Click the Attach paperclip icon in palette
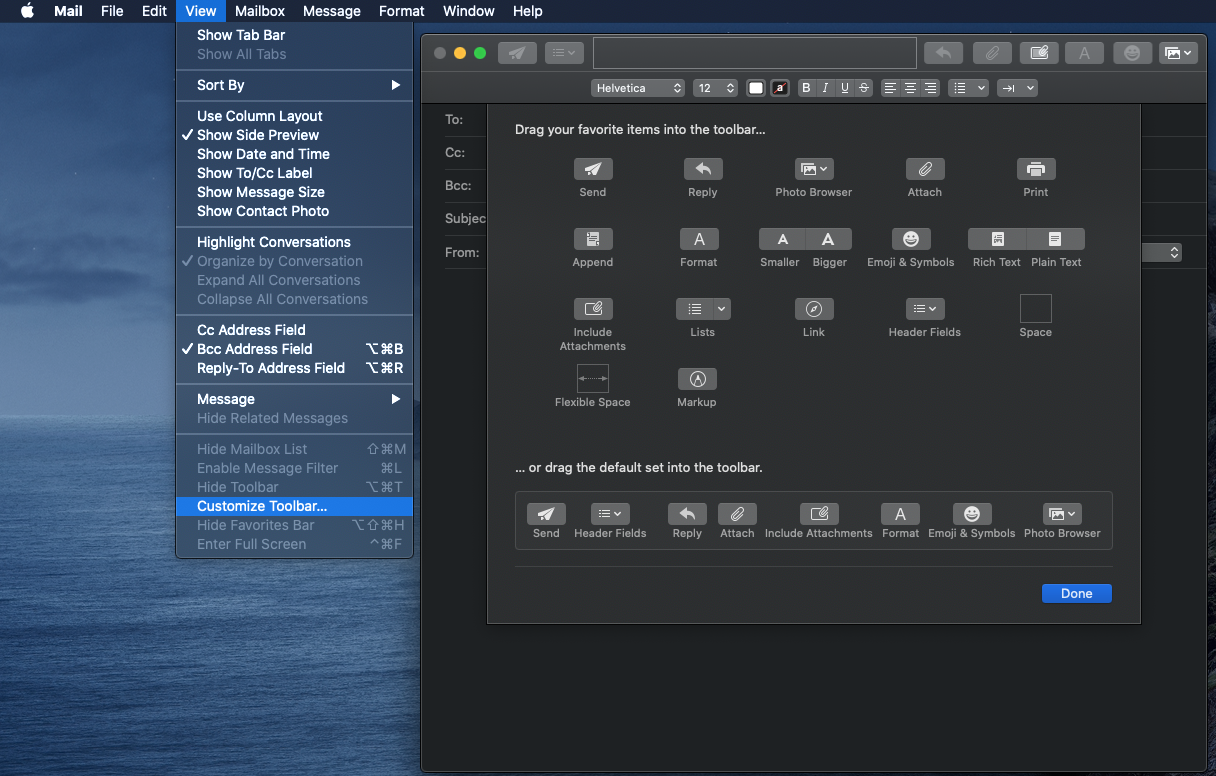The width and height of the screenshot is (1216, 776). pos(925,169)
